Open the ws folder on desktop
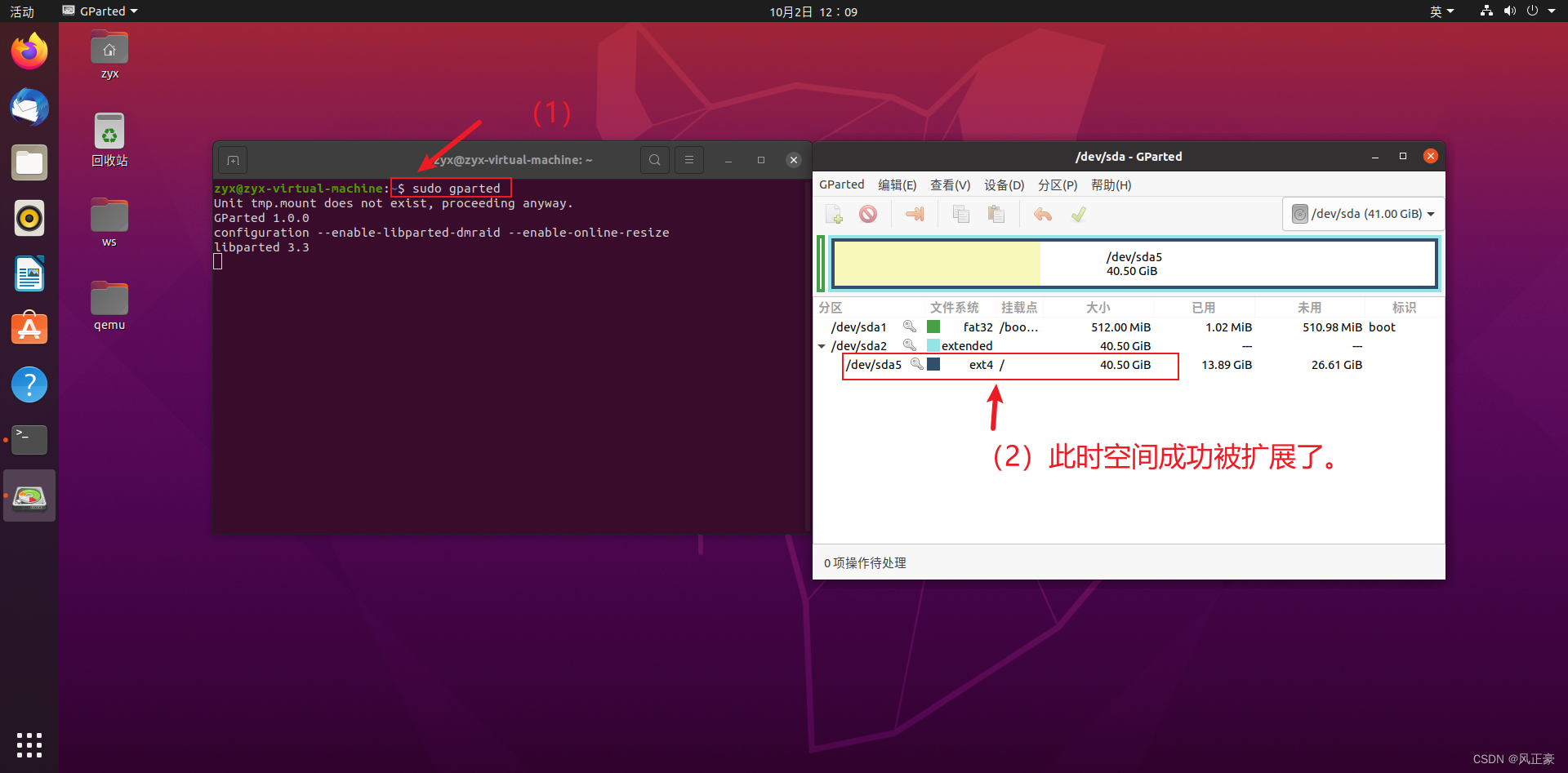 click(109, 223)
